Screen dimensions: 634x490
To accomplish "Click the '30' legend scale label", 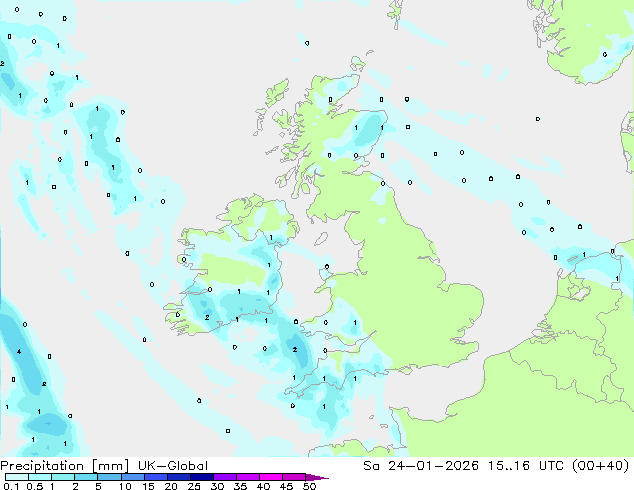I will point(217,486).
